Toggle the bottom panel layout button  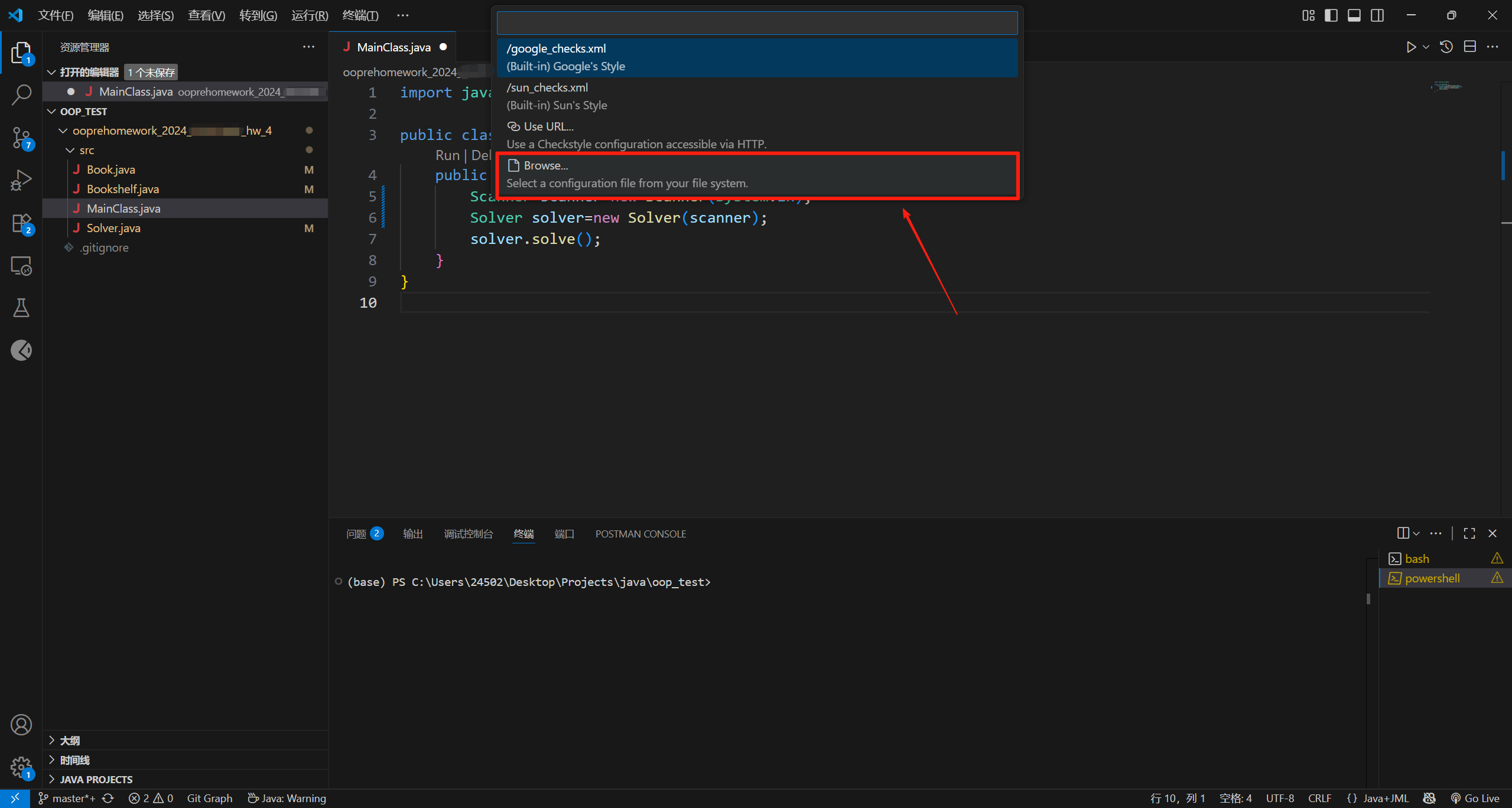(1354, 15)
